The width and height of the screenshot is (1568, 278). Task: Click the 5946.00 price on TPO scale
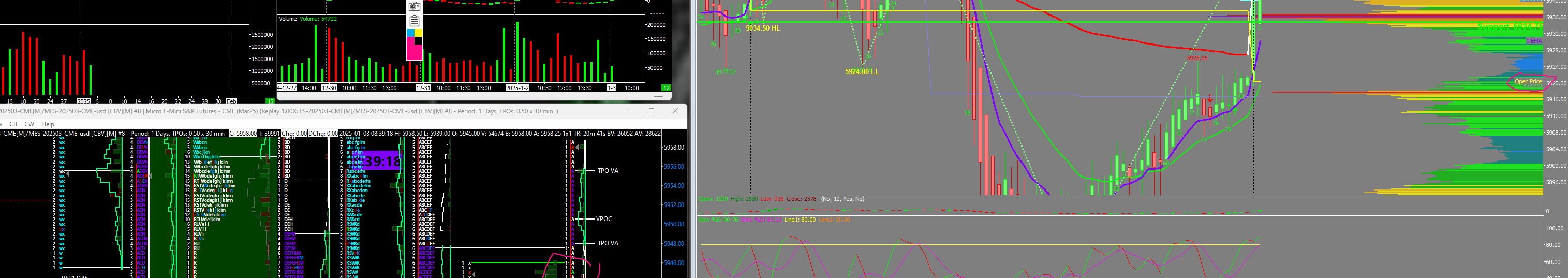point(674,263)
